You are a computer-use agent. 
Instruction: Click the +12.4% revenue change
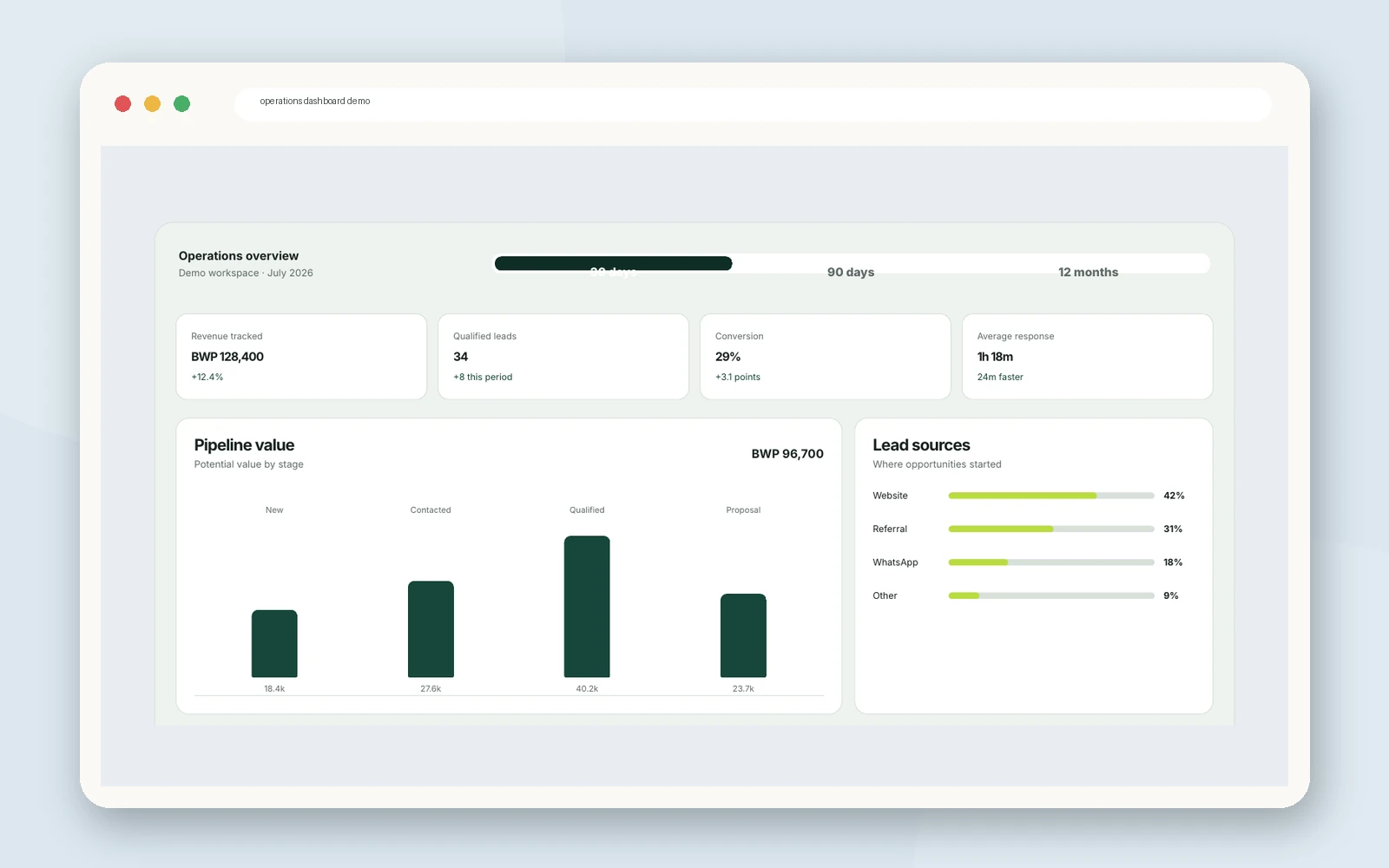pyautogui.click(x=207, y=377)
